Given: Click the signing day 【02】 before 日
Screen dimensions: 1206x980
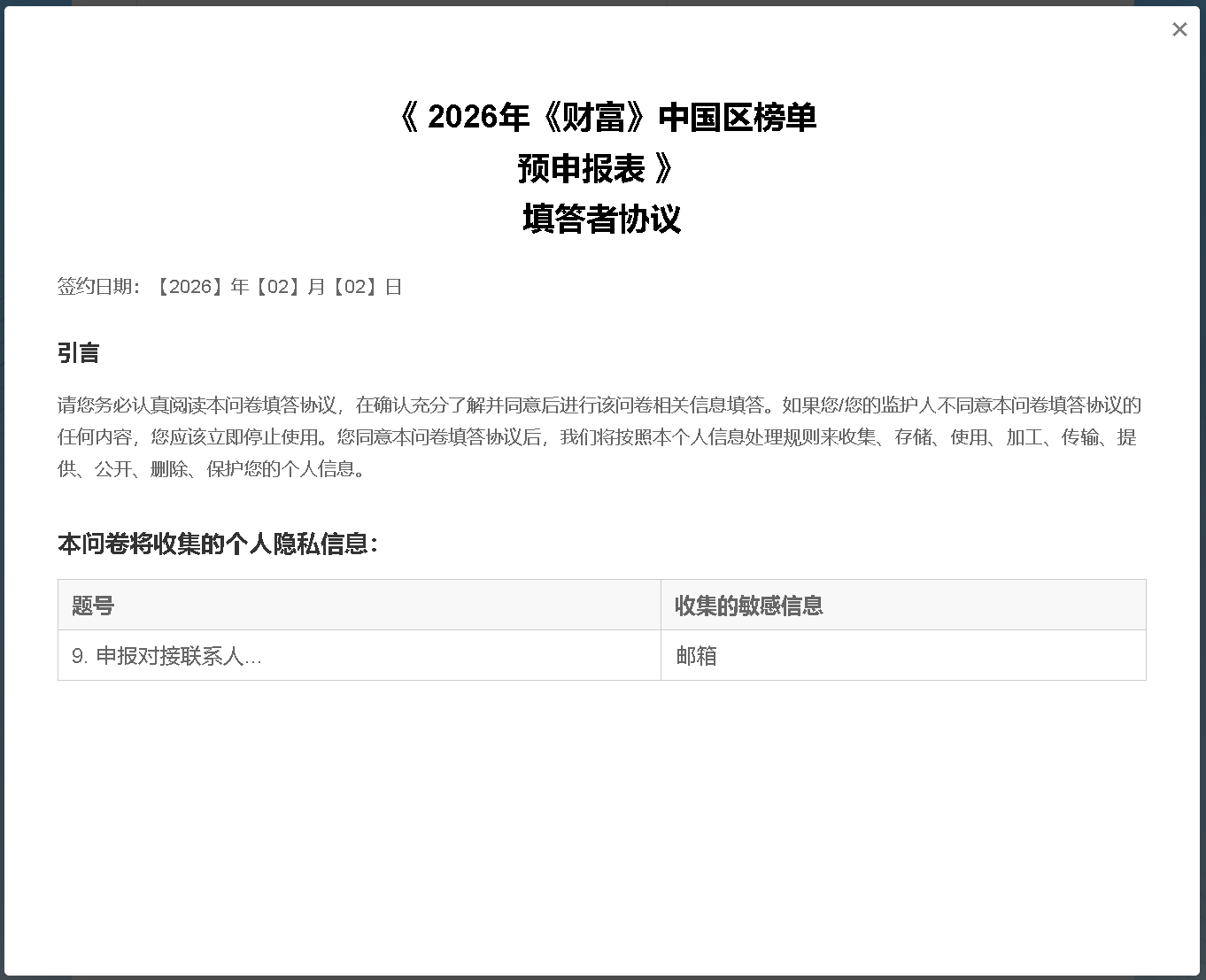Looking at the screenshot, I should [355, 287].
